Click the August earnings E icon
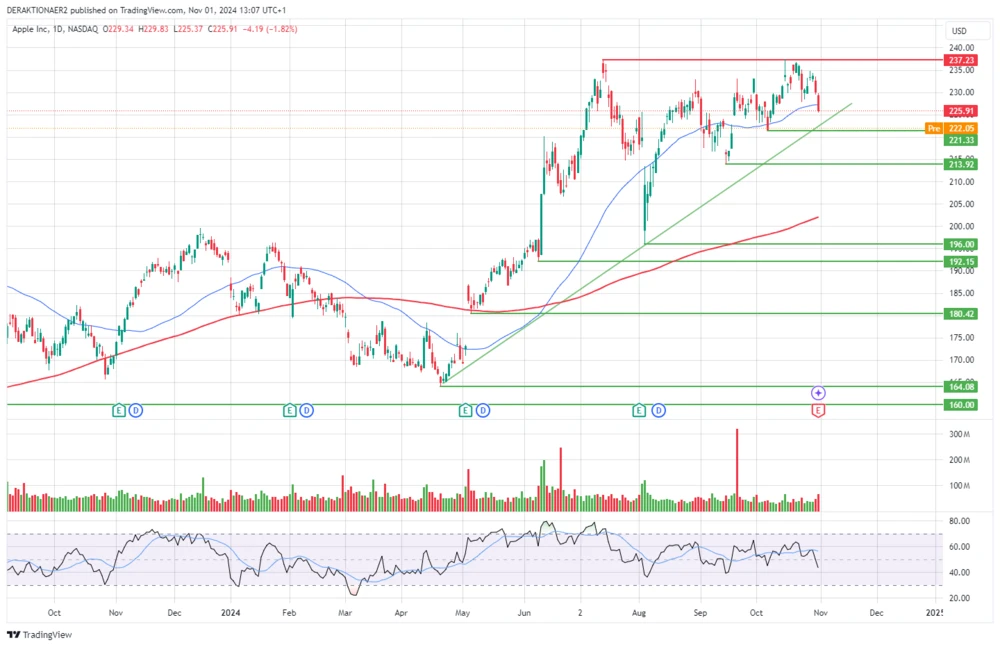This screenshot has height=647, width=1000. pyautogui.click(x=638, y=410)
